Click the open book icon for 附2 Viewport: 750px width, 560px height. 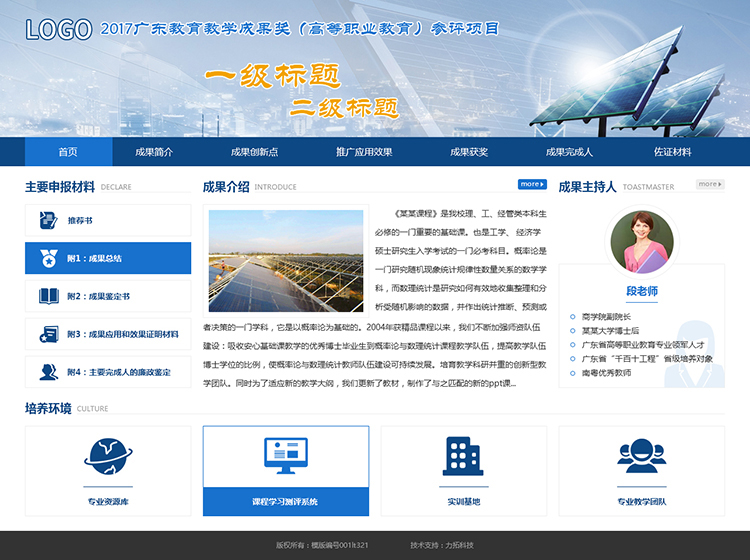tap(48, 296)
